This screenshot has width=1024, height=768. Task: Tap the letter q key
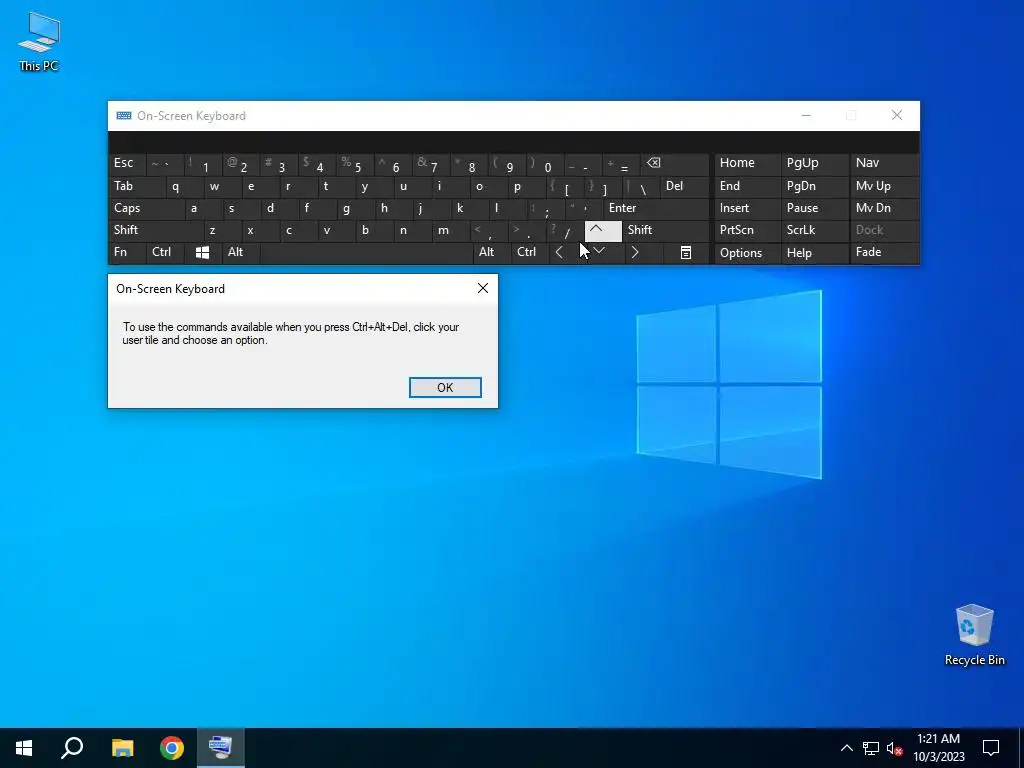pyautogui.click(x=184, y=186)
